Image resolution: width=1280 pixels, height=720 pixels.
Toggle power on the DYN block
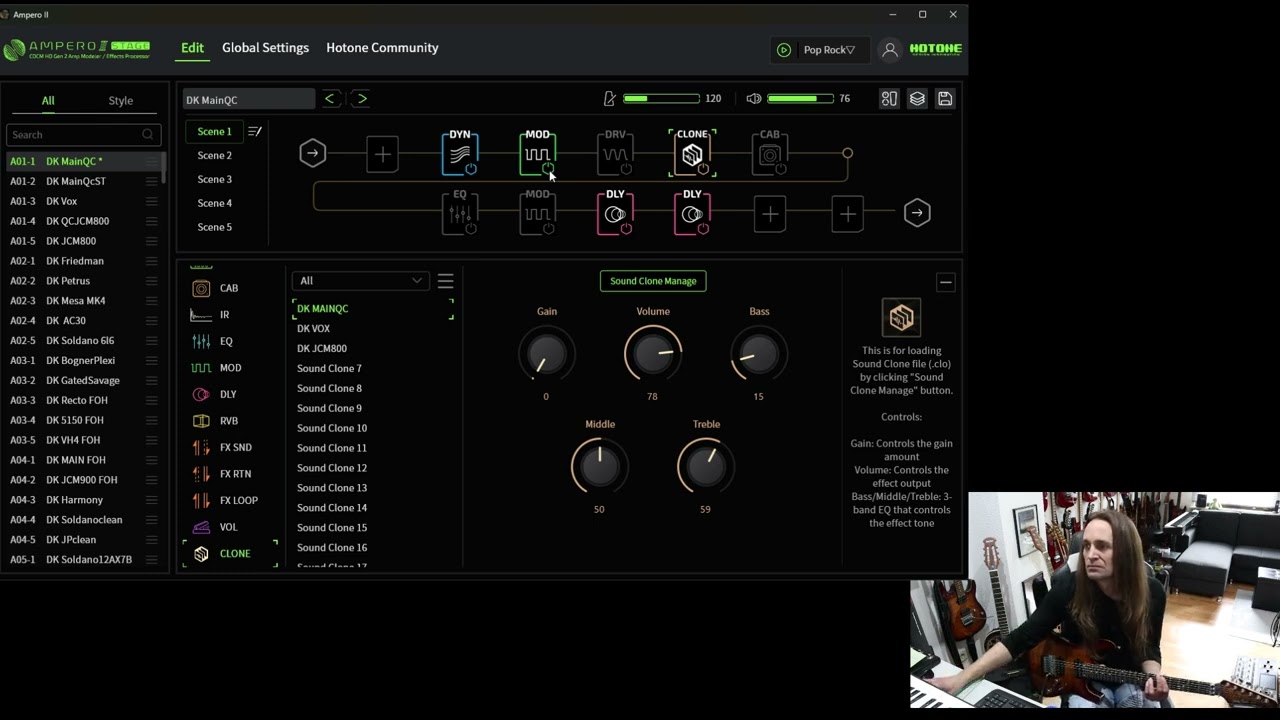(470, 169)
